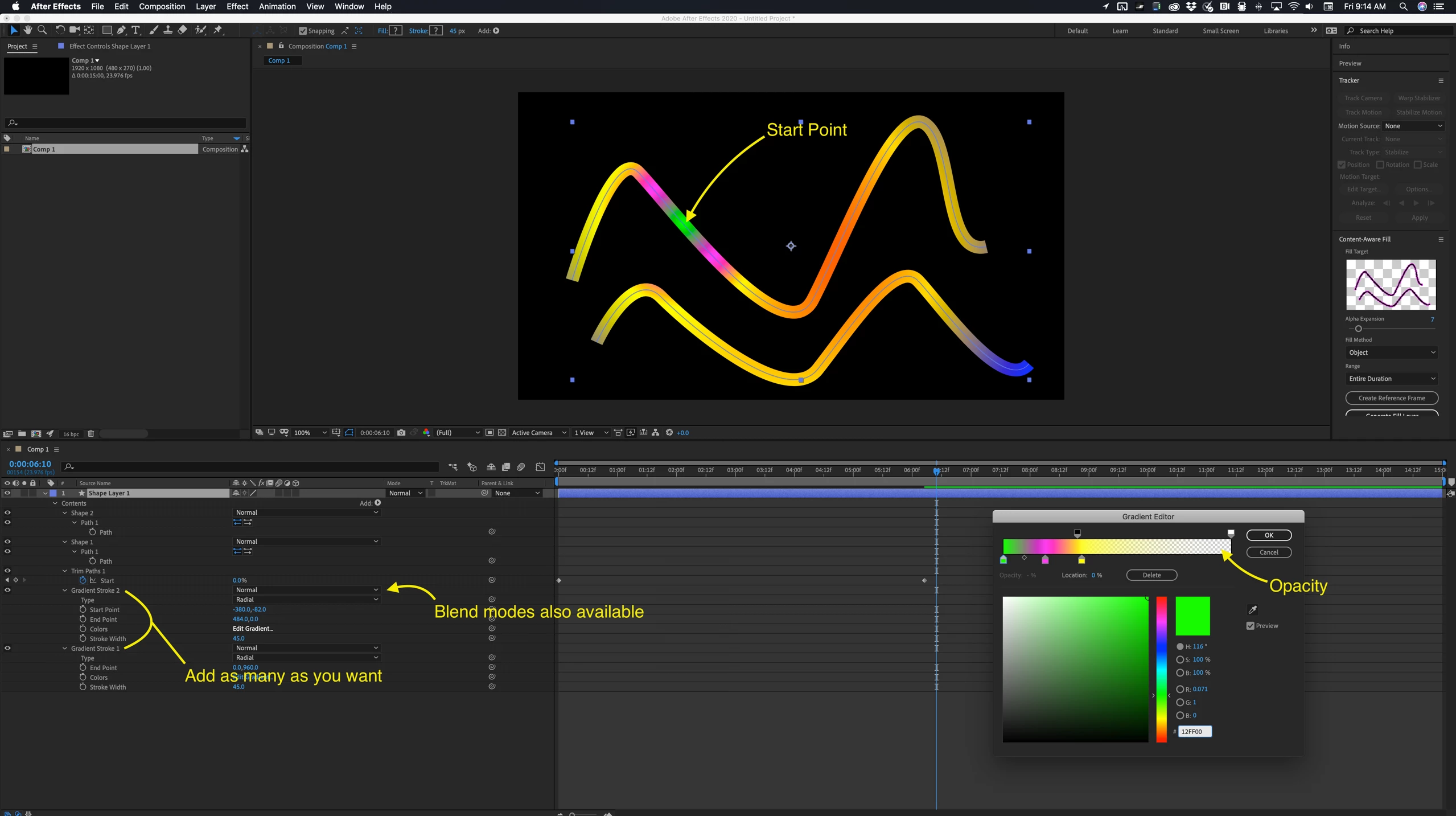The image size is (1456, 816).
Task: Take snapshot with camera icon
Action: [401, 433]
